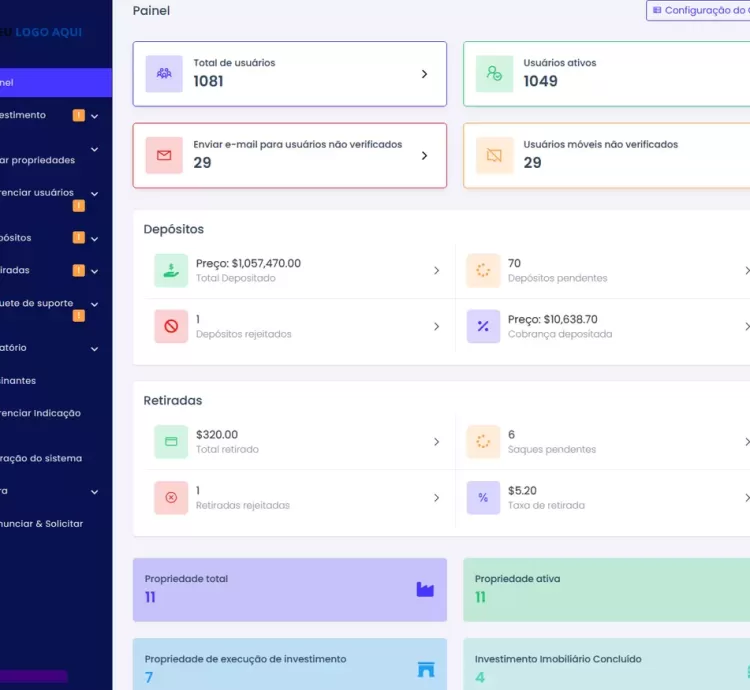Screen dimensions: 750x690
Task: Click the Total retirado card icon
Action: 171,441
